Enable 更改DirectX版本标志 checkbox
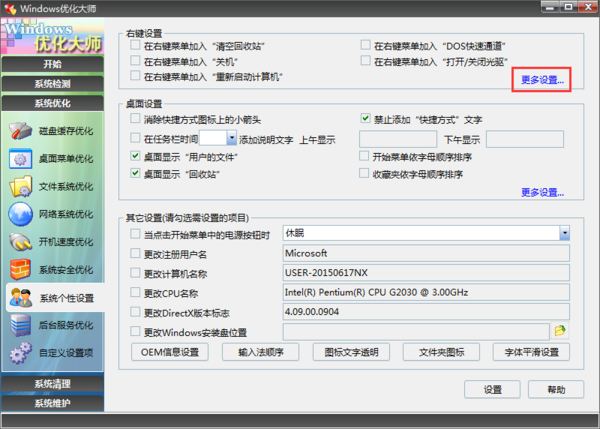The height and width of the screenshot is (429, 600). point(135,312)
